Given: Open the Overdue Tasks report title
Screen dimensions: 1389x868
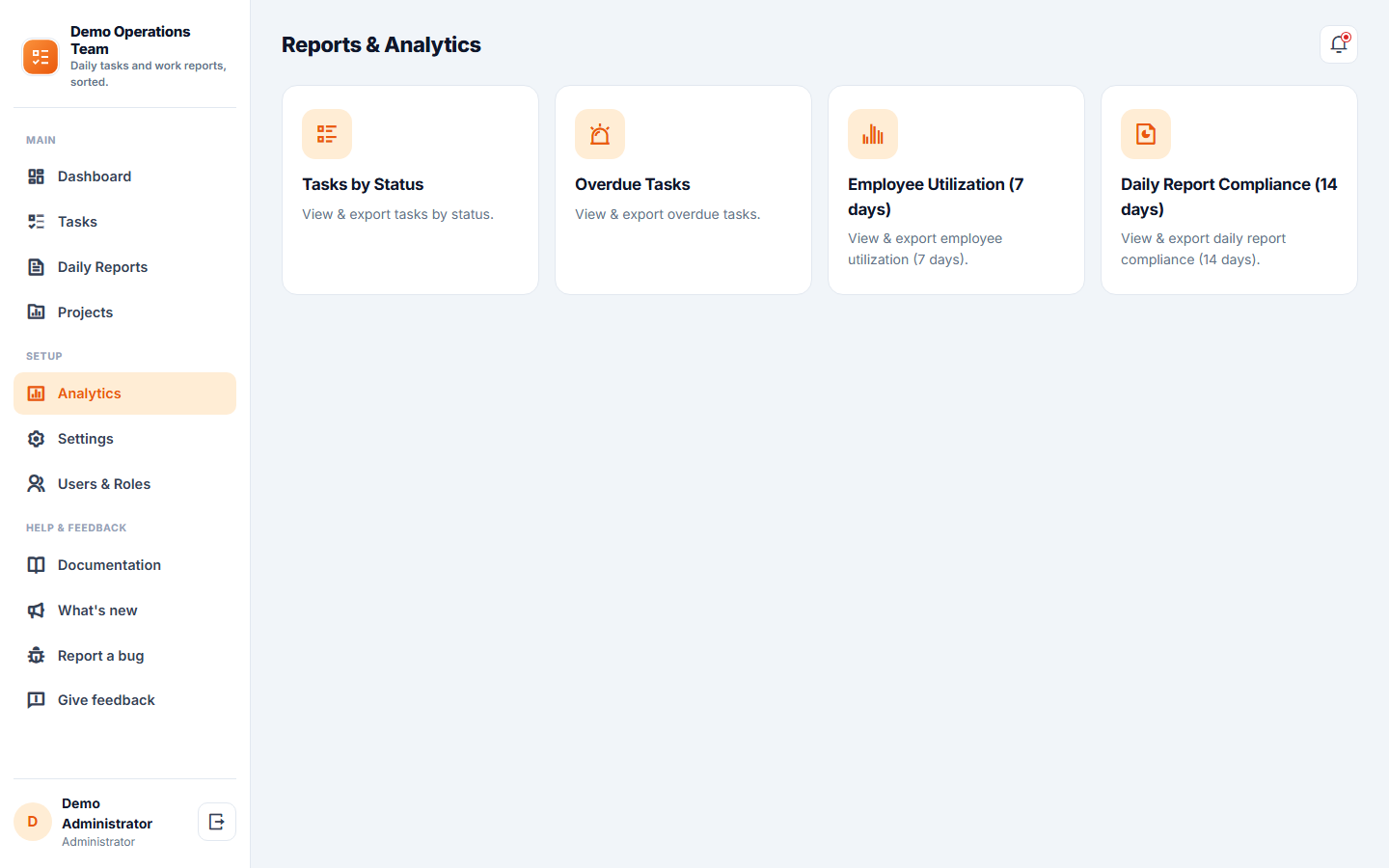Looking at the screenshot, I should pos(633,184).
